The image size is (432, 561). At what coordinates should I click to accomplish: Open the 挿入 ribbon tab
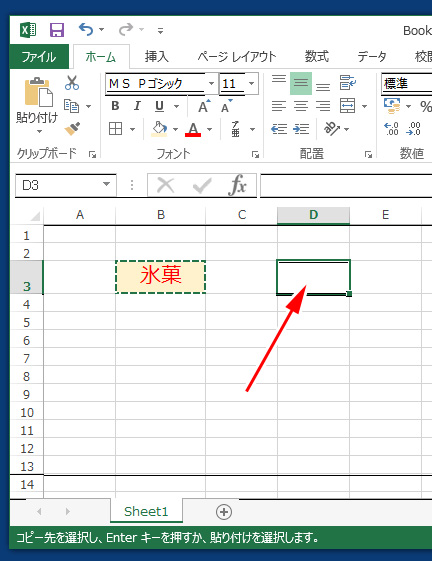(156, 57)
